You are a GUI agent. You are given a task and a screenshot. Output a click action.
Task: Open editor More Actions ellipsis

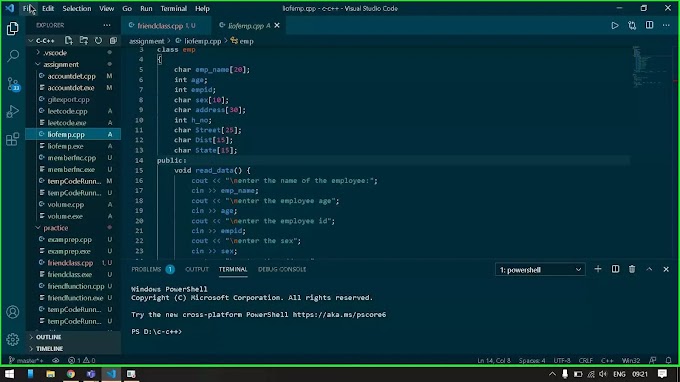pyautogui.click(x=666, y=26)
